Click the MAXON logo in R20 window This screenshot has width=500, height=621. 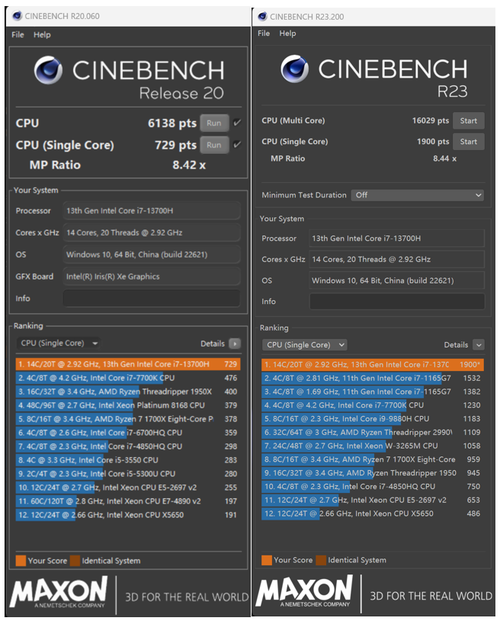click(59, 592)
